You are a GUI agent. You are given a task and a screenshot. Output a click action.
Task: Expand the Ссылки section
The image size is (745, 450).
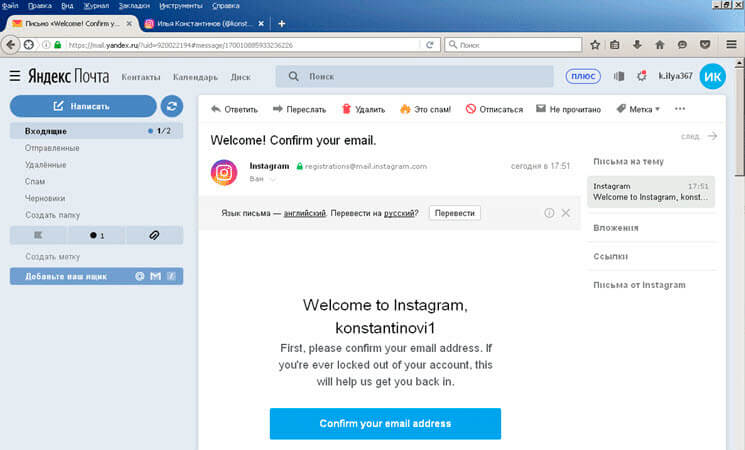point(611,256)
